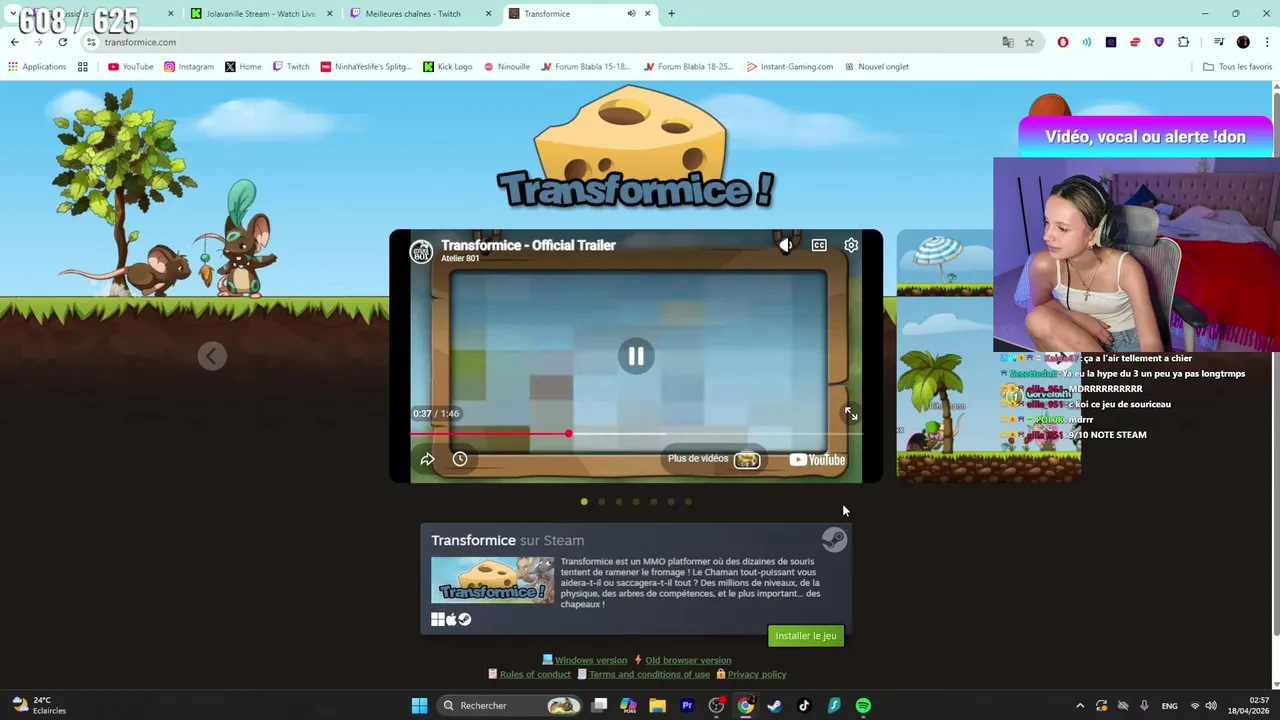Click the Transformice Steam widget thumbnail
Screen dimensions: 1280x720
tap(492, 580)
